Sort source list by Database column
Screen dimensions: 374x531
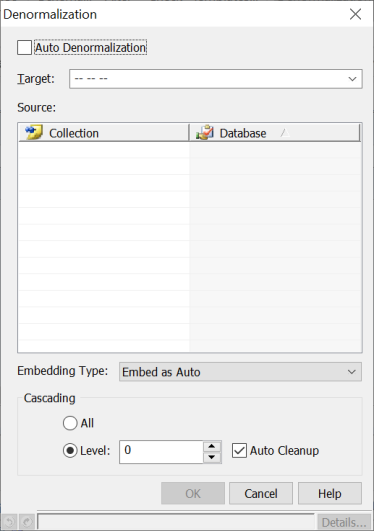[274, 133]
